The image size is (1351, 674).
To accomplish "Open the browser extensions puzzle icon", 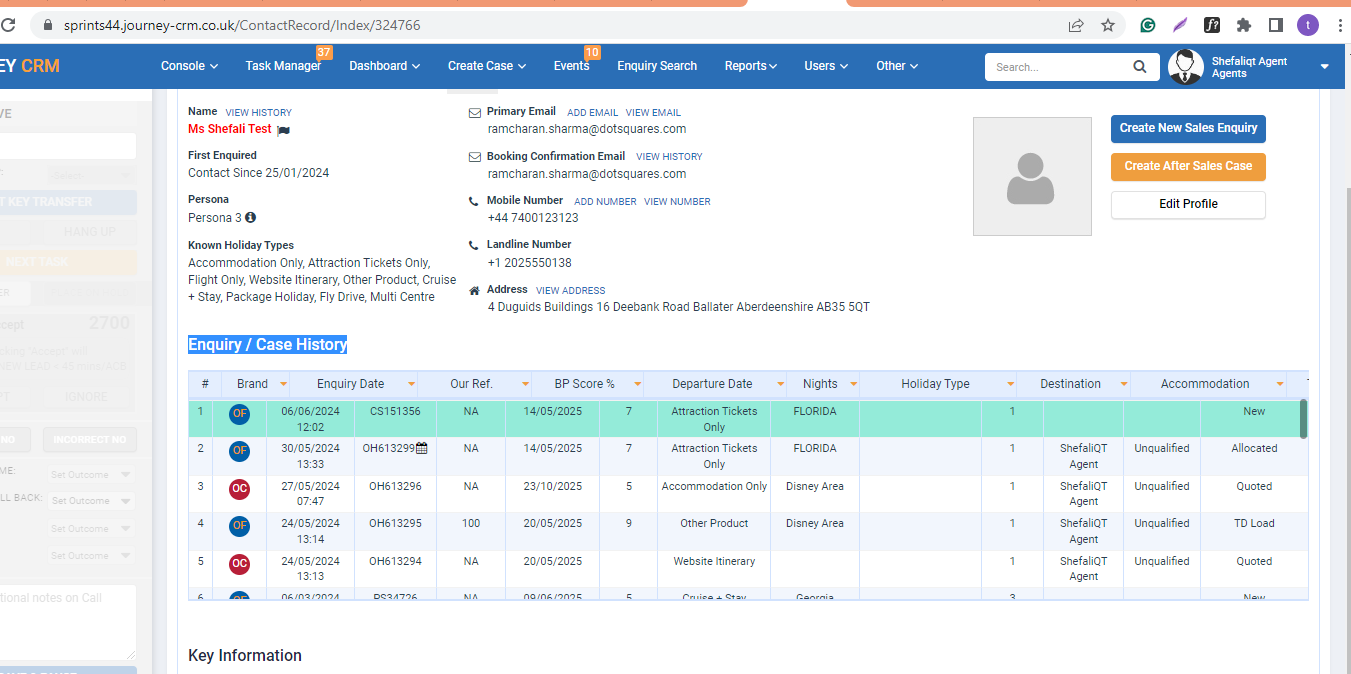I will 1244,25.
